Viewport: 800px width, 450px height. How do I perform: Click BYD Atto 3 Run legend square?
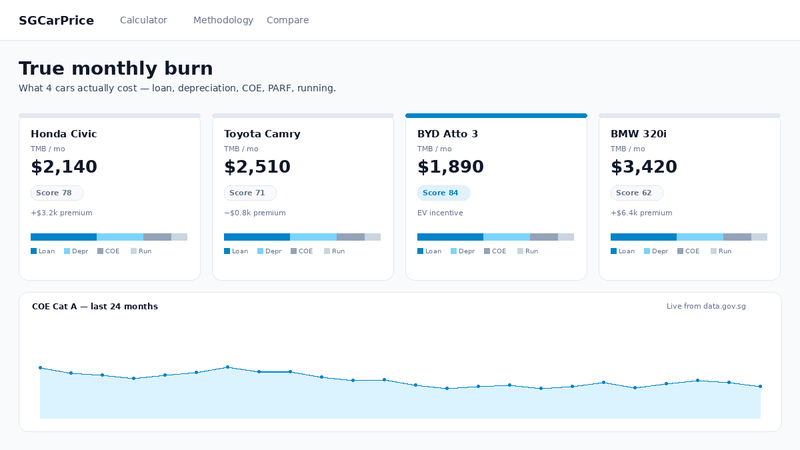(520, 251)
